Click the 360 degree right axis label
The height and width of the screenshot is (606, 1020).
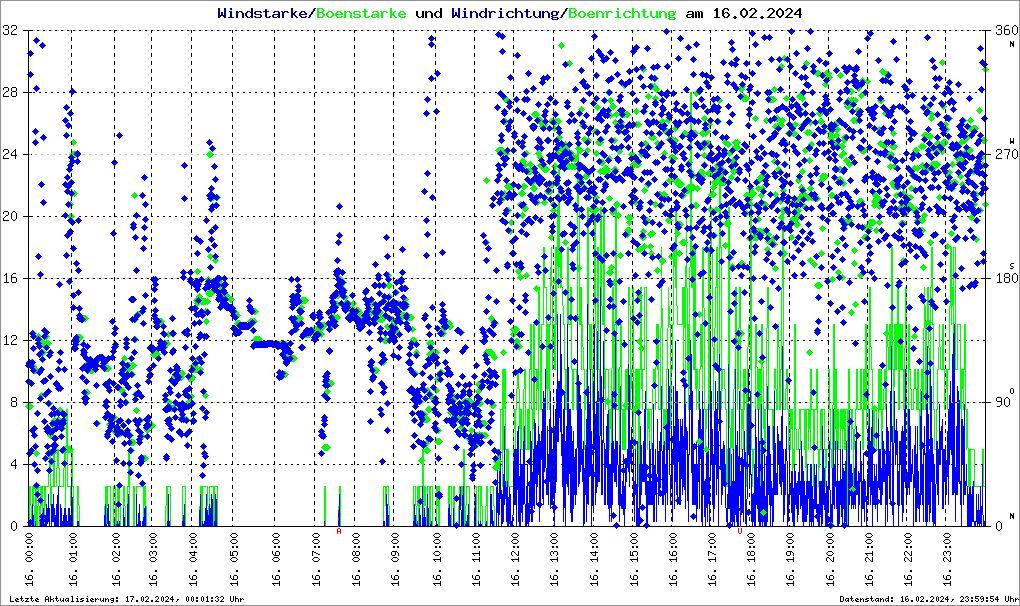[x=1001, y=31]
